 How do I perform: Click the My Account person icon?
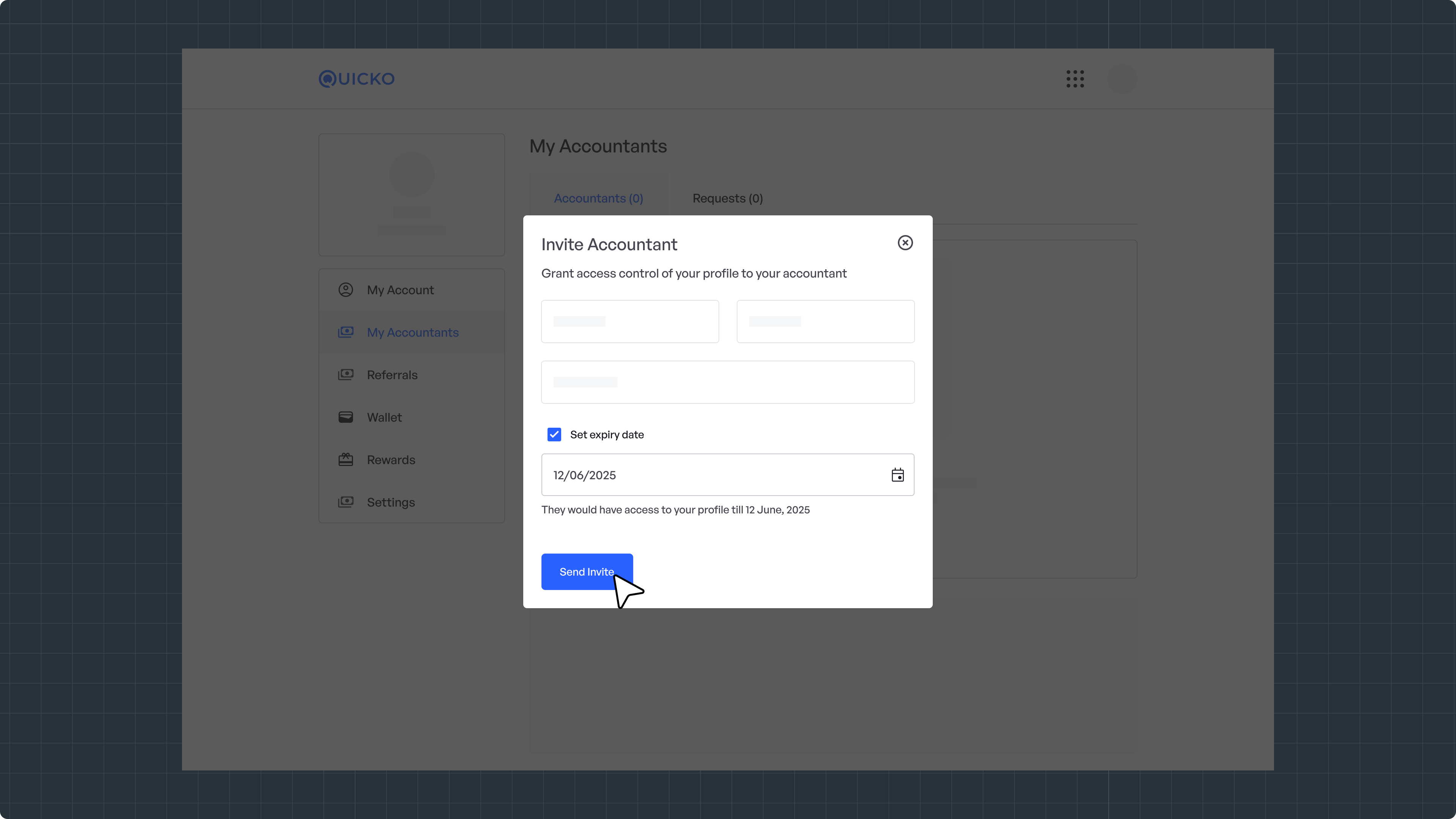tap(346, 290)
